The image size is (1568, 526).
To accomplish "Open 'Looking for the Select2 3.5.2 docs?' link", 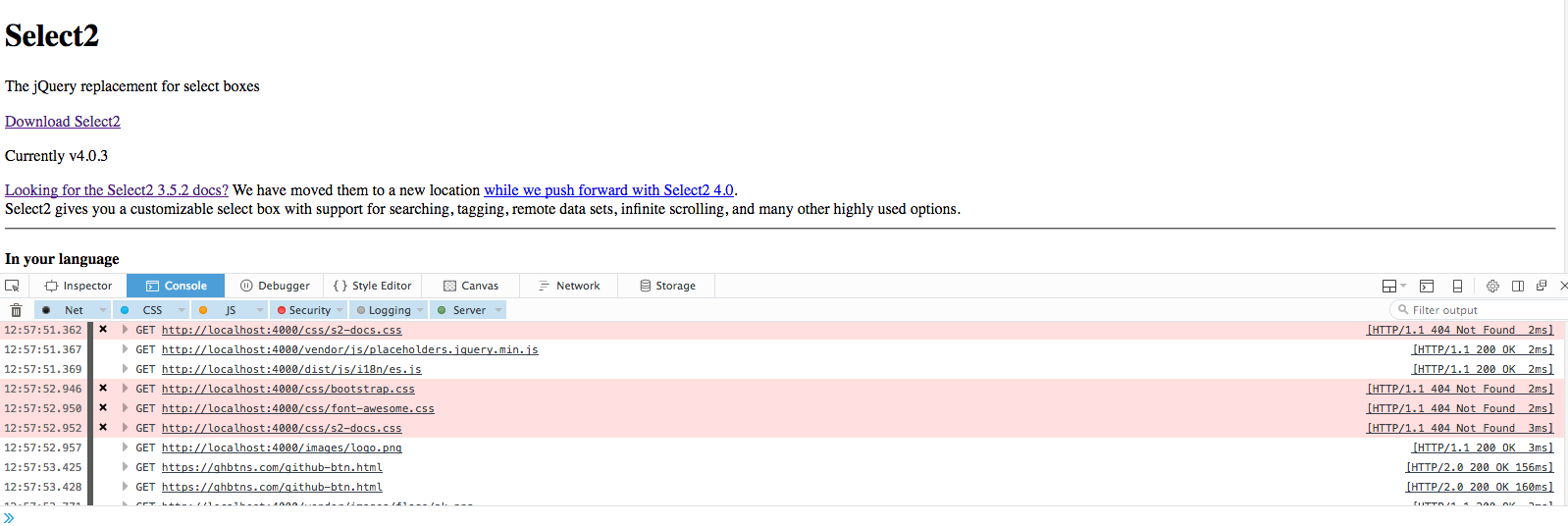I will point(117,190).
